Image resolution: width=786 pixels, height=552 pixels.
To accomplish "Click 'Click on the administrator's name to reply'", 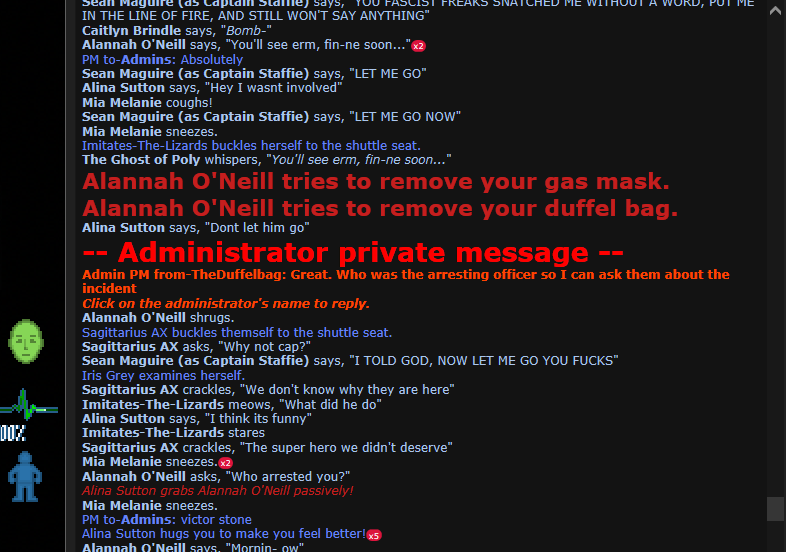I will pyautogui.click(x=226, y=304).
